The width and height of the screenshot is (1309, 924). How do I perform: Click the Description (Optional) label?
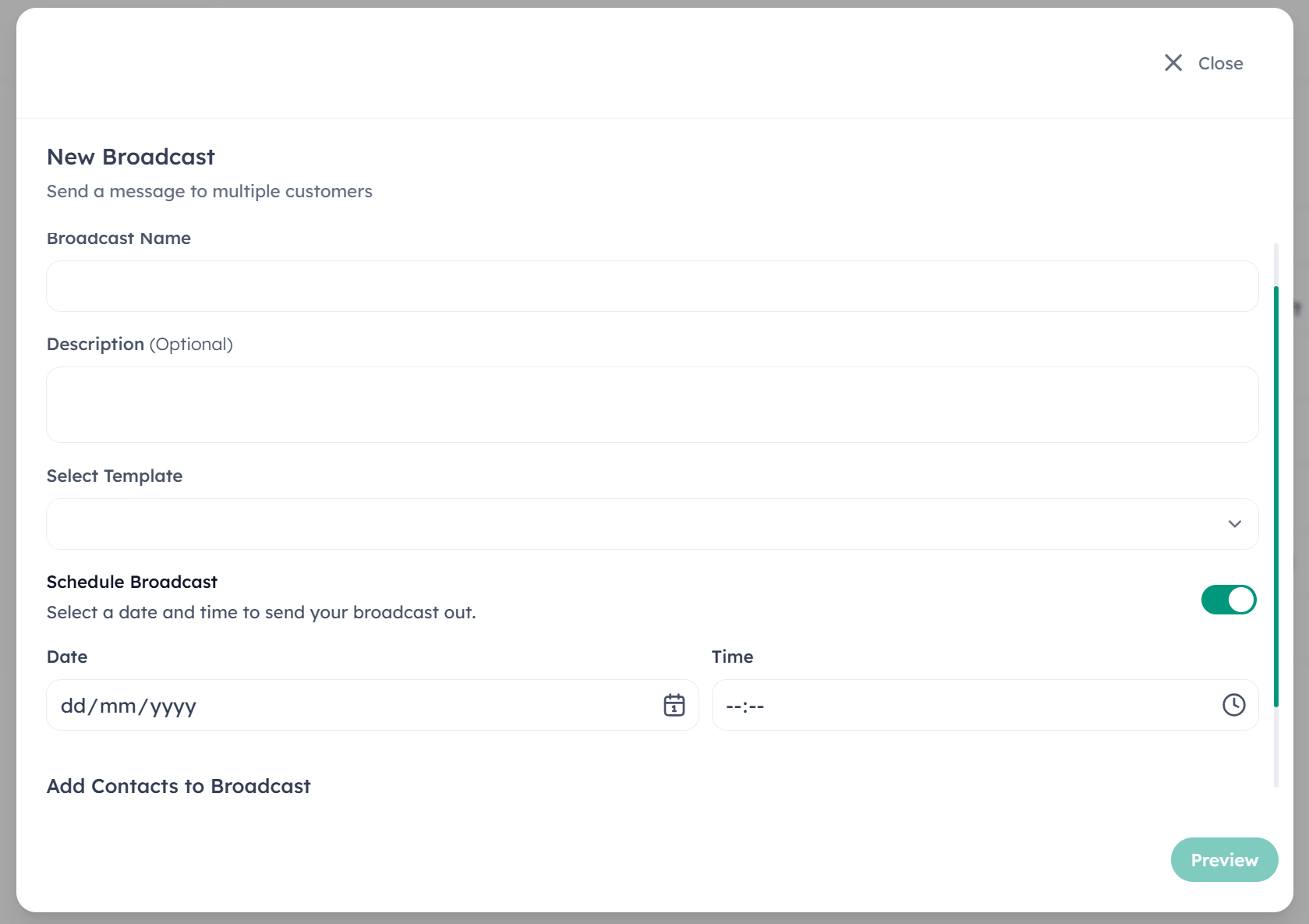140,345
